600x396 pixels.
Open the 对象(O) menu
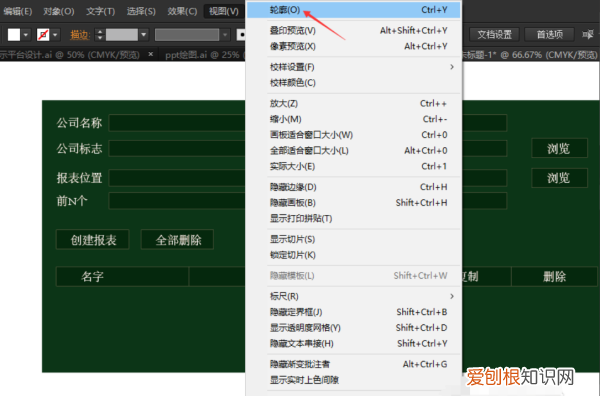[x=59, y=11]
